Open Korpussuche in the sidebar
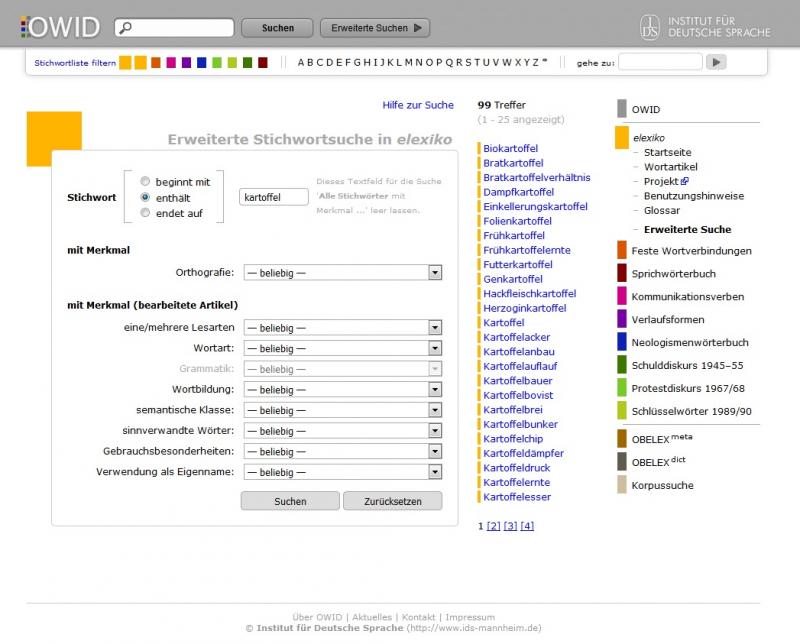The image size is (800, 644). [x=662, y=486]
